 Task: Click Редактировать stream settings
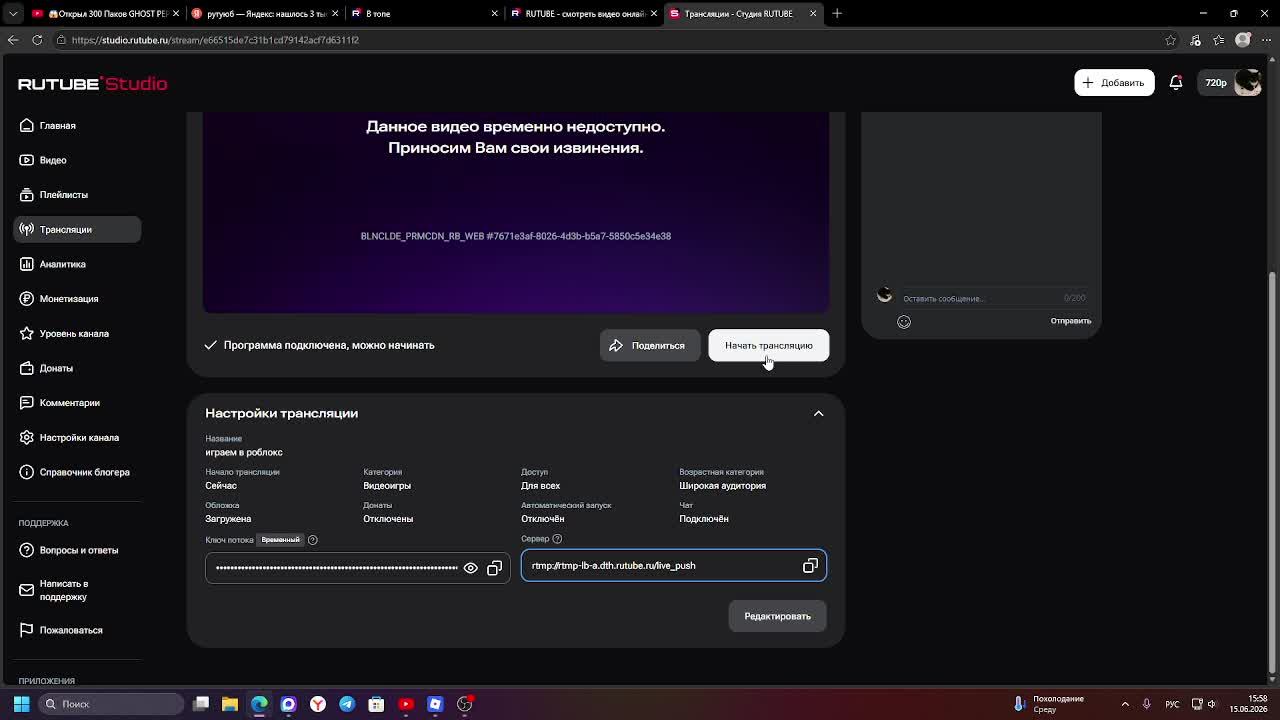click(x=778, y=616)
